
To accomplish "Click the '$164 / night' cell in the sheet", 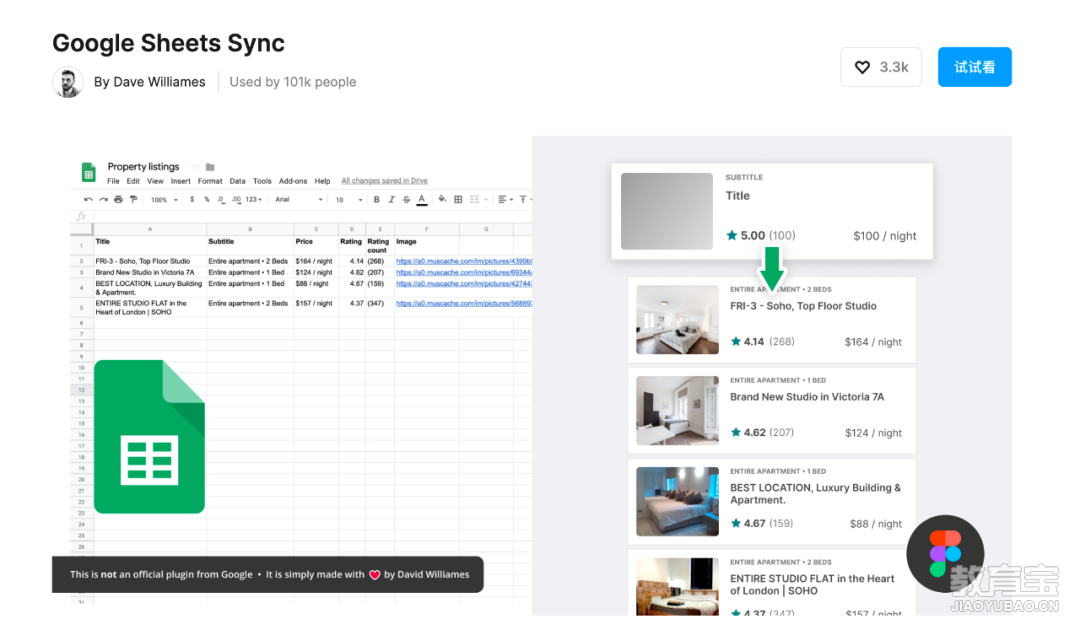I will tap(314, 262).
